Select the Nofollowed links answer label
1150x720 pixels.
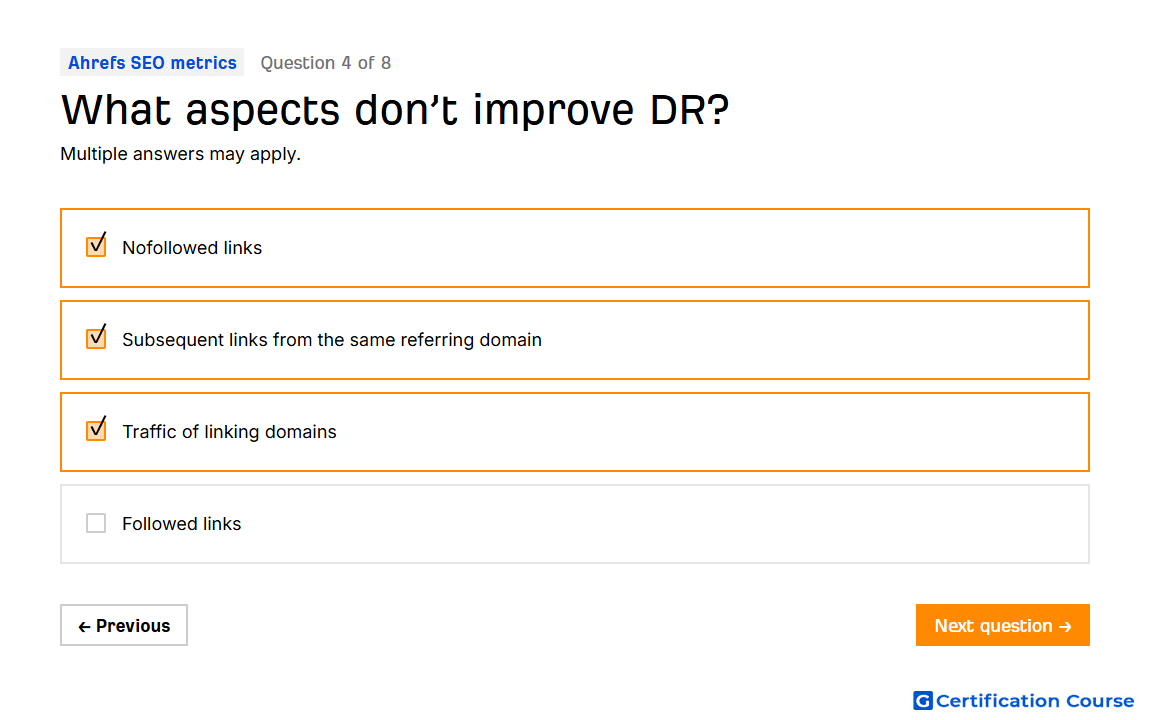(x=192, y=248)
